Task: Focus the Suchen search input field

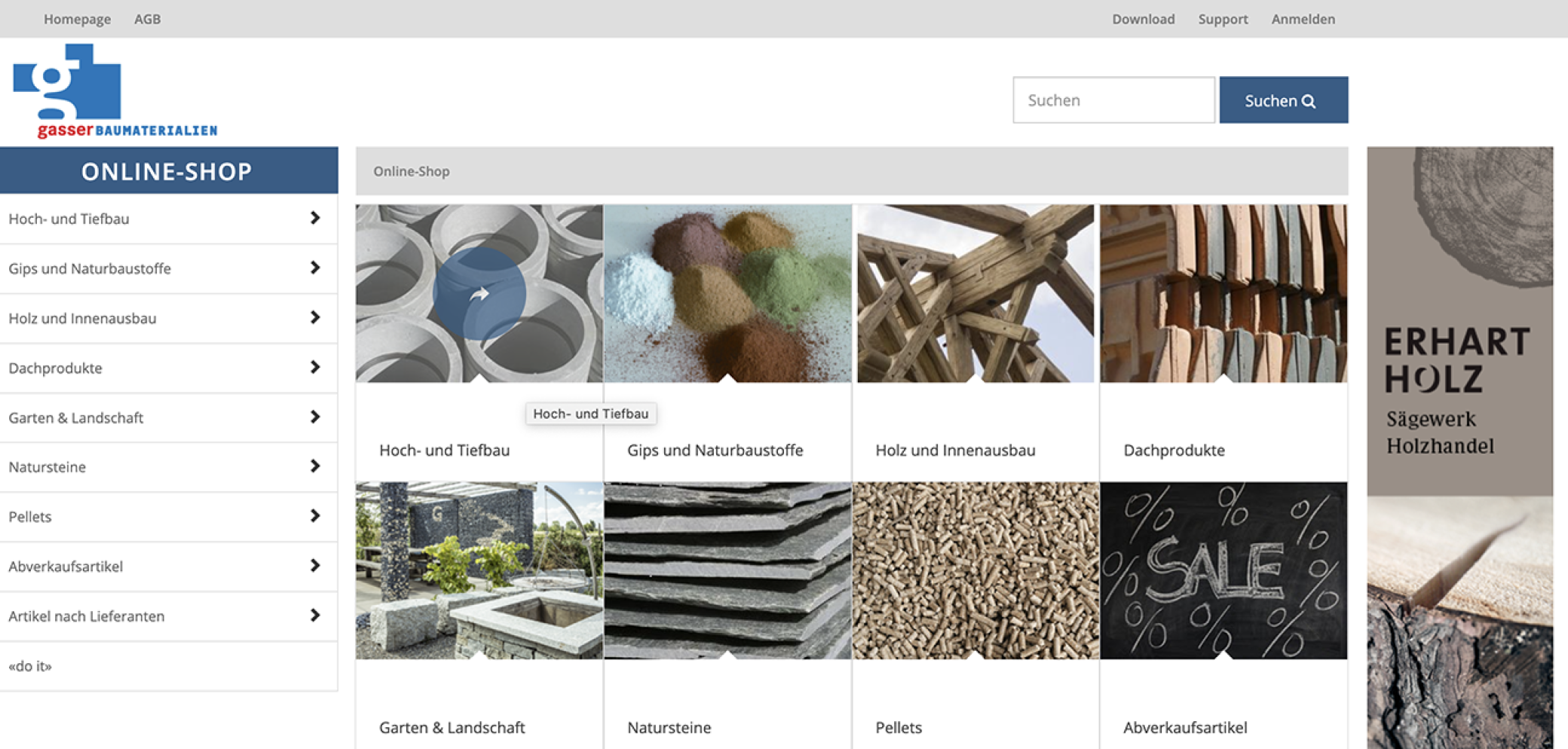Action: 1113,100
